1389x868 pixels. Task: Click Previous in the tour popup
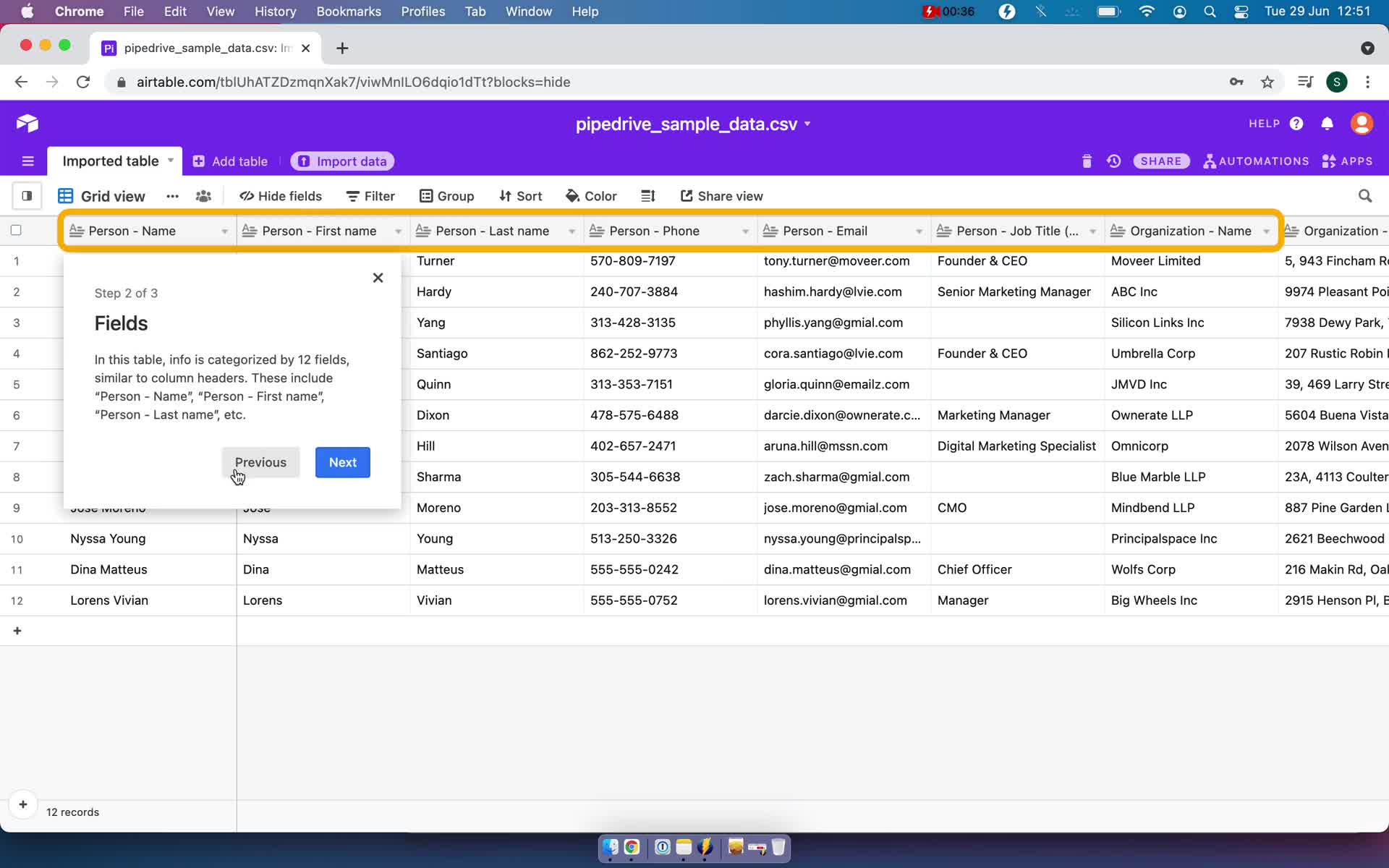(x=260, y=462)
